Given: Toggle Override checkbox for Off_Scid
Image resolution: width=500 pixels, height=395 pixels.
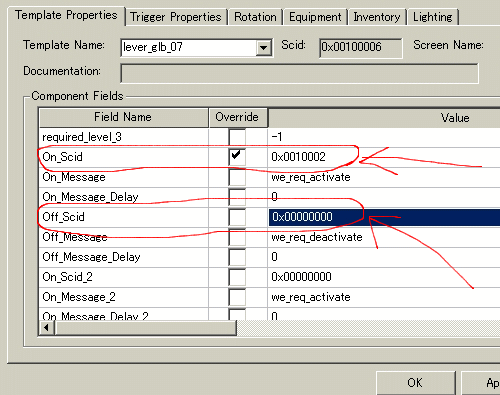Looking at the screenshot, I should coord(237,217).
